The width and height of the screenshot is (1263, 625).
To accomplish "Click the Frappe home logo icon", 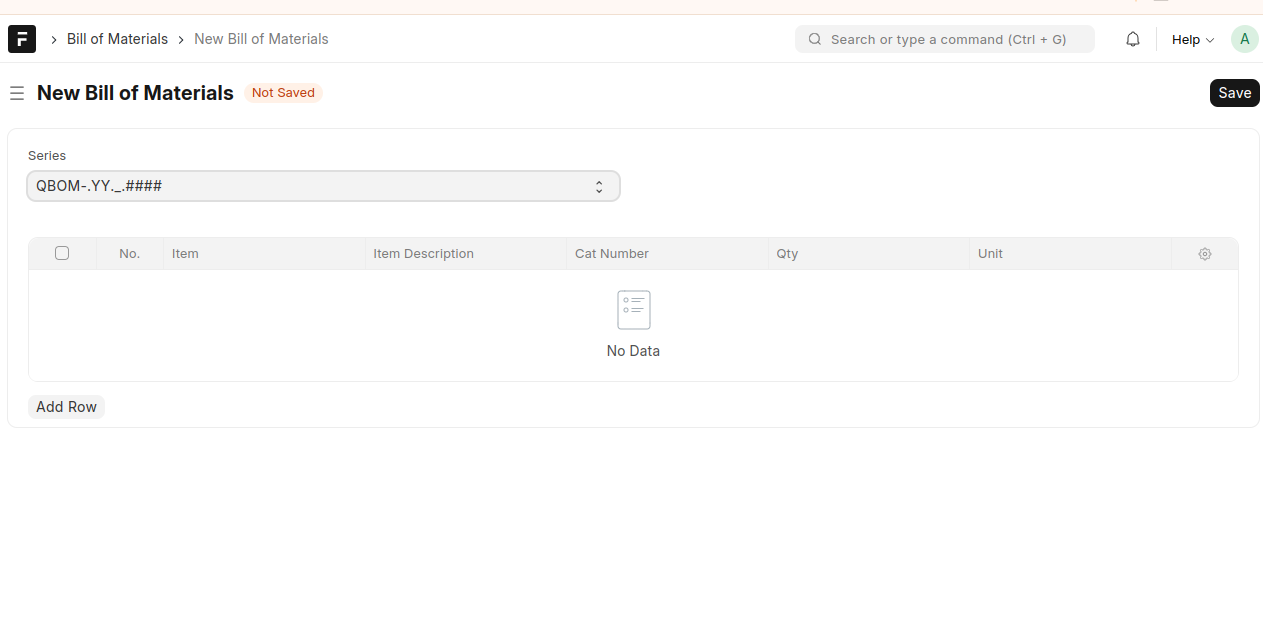I will tap(22, 39).
